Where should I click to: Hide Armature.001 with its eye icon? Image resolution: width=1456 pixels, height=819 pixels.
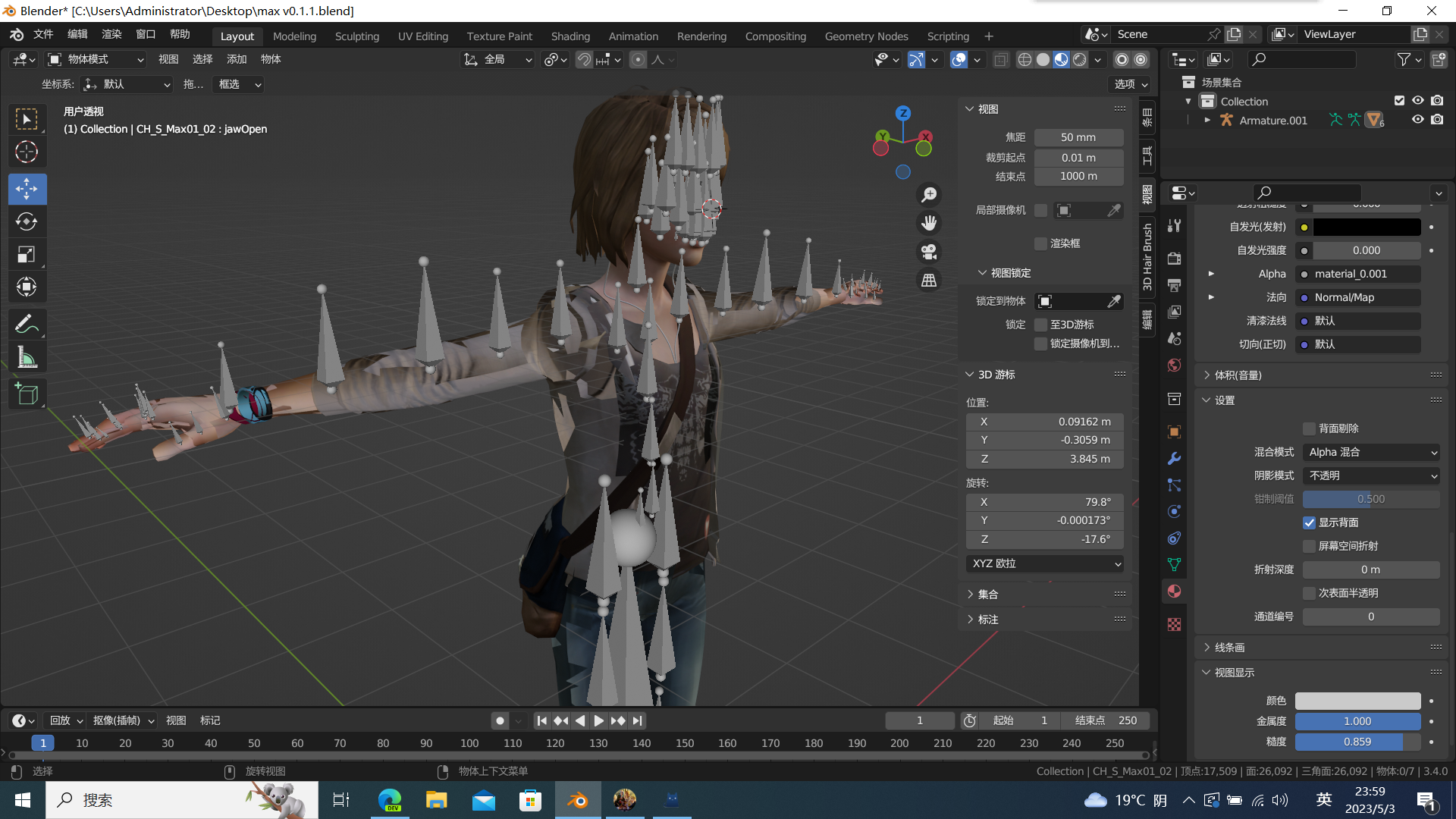click(x=1417, y=120)
